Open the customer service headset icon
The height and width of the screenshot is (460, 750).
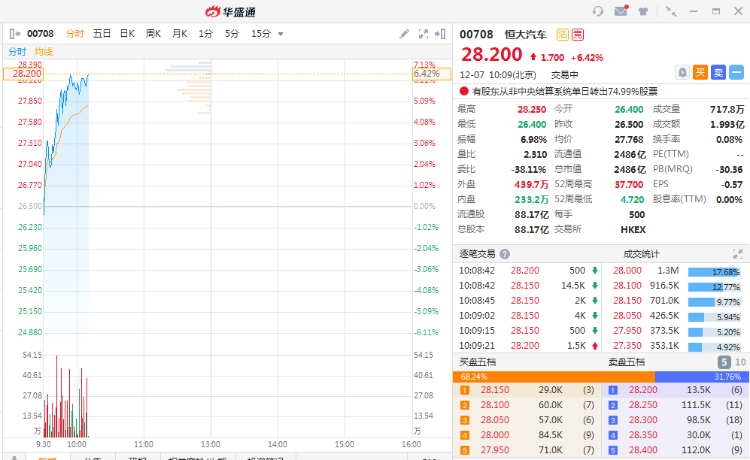point(598,11)
